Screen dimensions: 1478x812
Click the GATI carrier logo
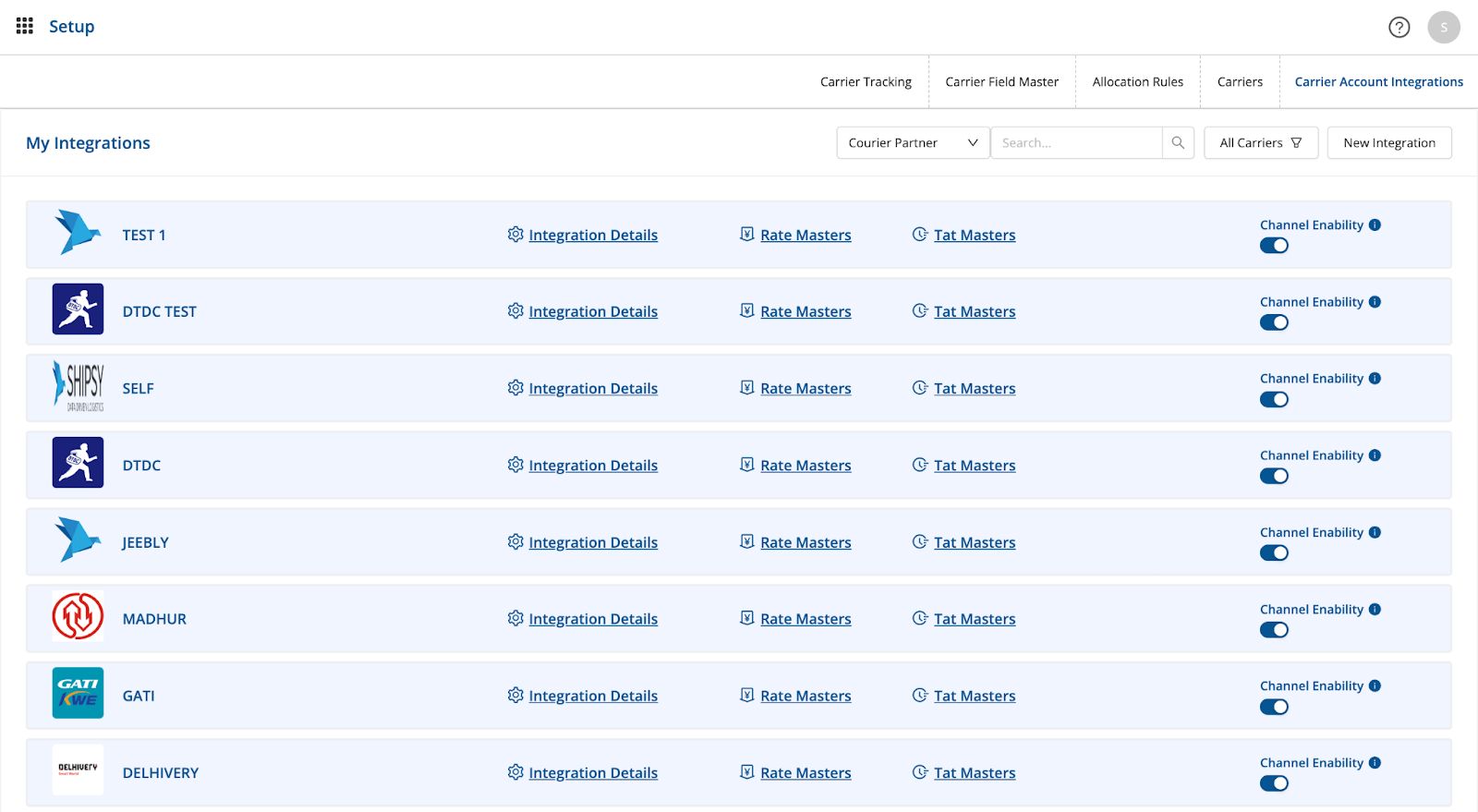(79, 693)
